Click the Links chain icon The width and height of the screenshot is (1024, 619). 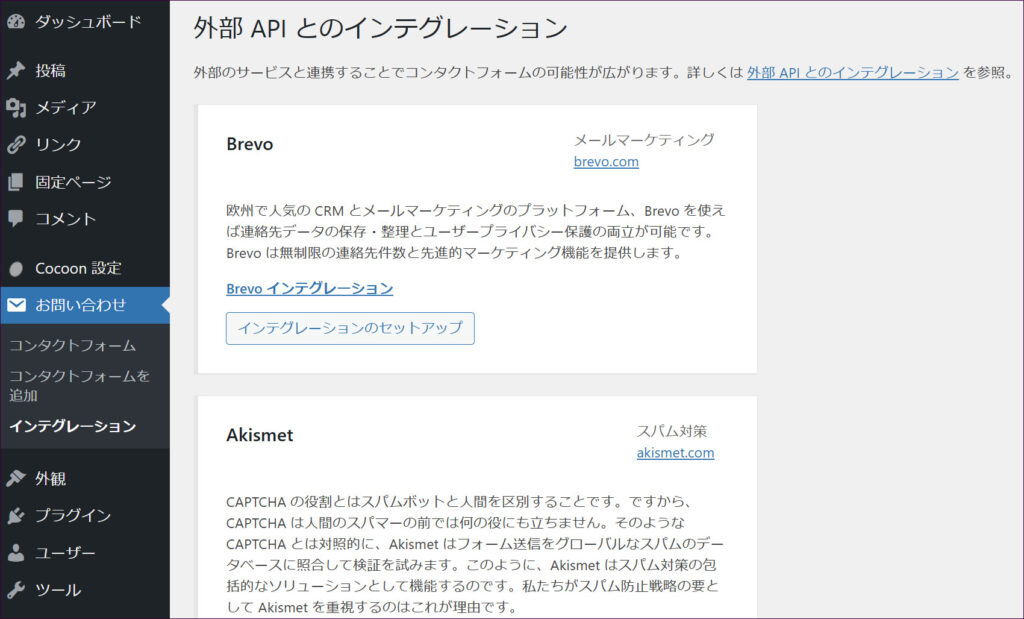click(16, 145)
